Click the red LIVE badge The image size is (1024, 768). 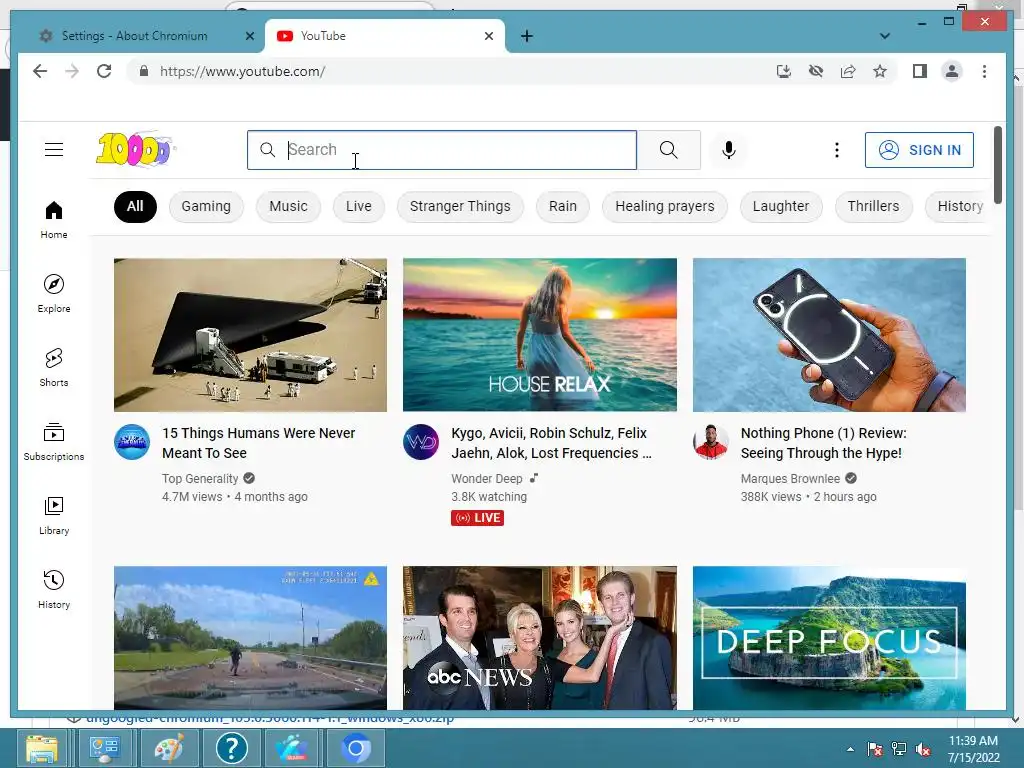click(477, 518)
